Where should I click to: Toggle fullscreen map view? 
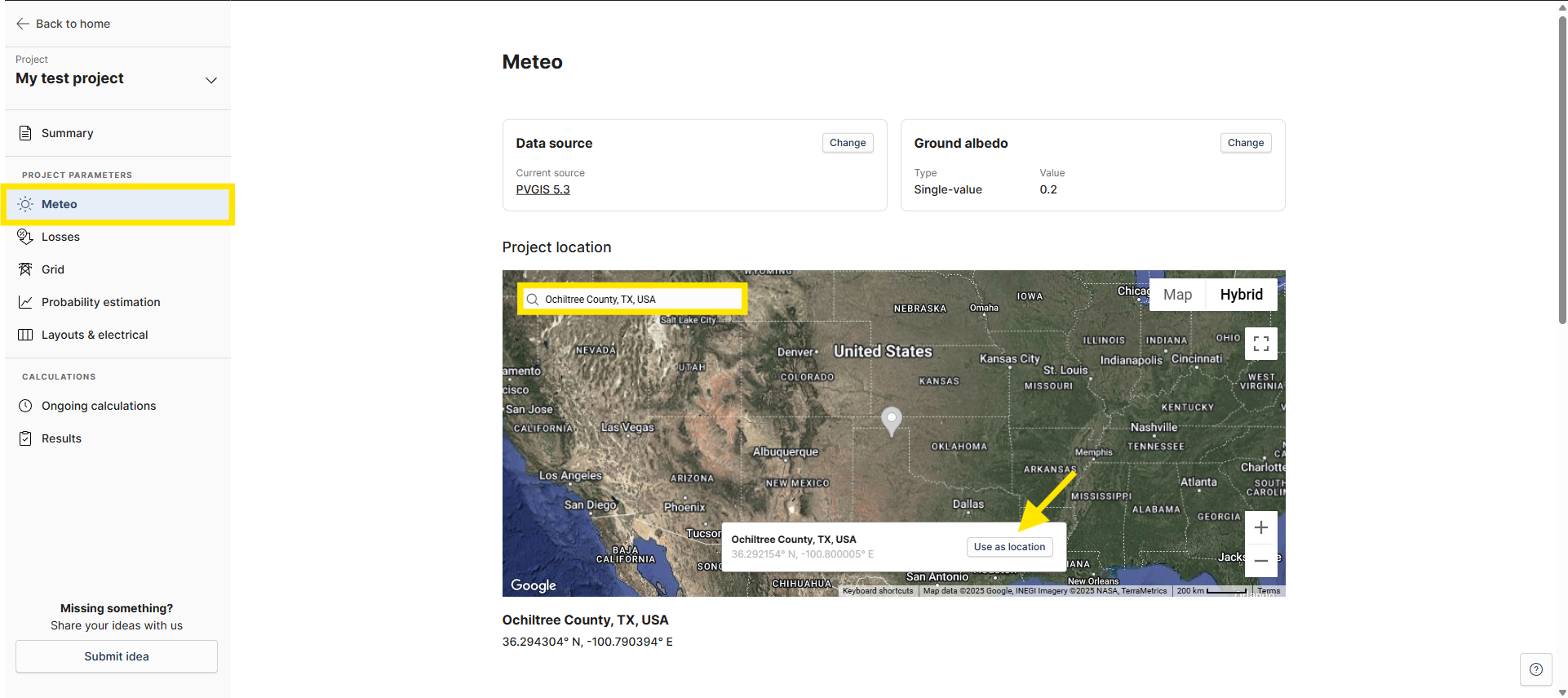point(1261,344)
